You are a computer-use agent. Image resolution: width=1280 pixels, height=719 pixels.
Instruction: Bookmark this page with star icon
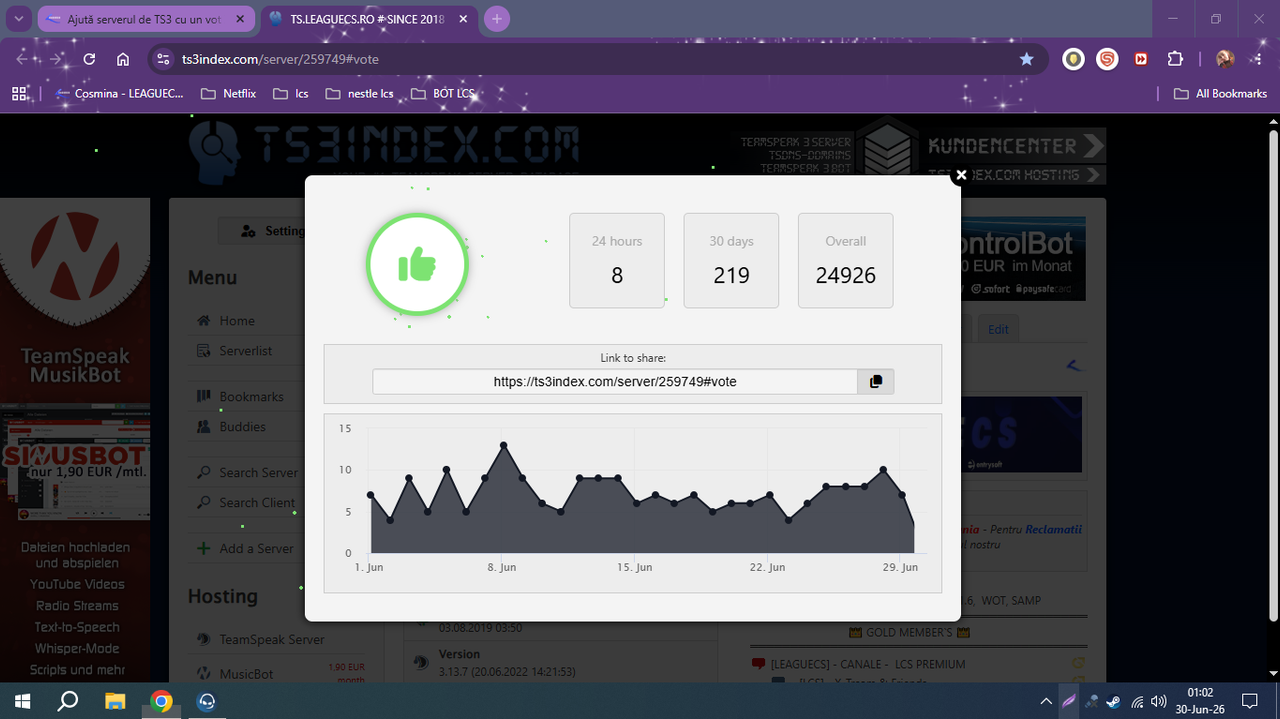(x=1026, y=59)
